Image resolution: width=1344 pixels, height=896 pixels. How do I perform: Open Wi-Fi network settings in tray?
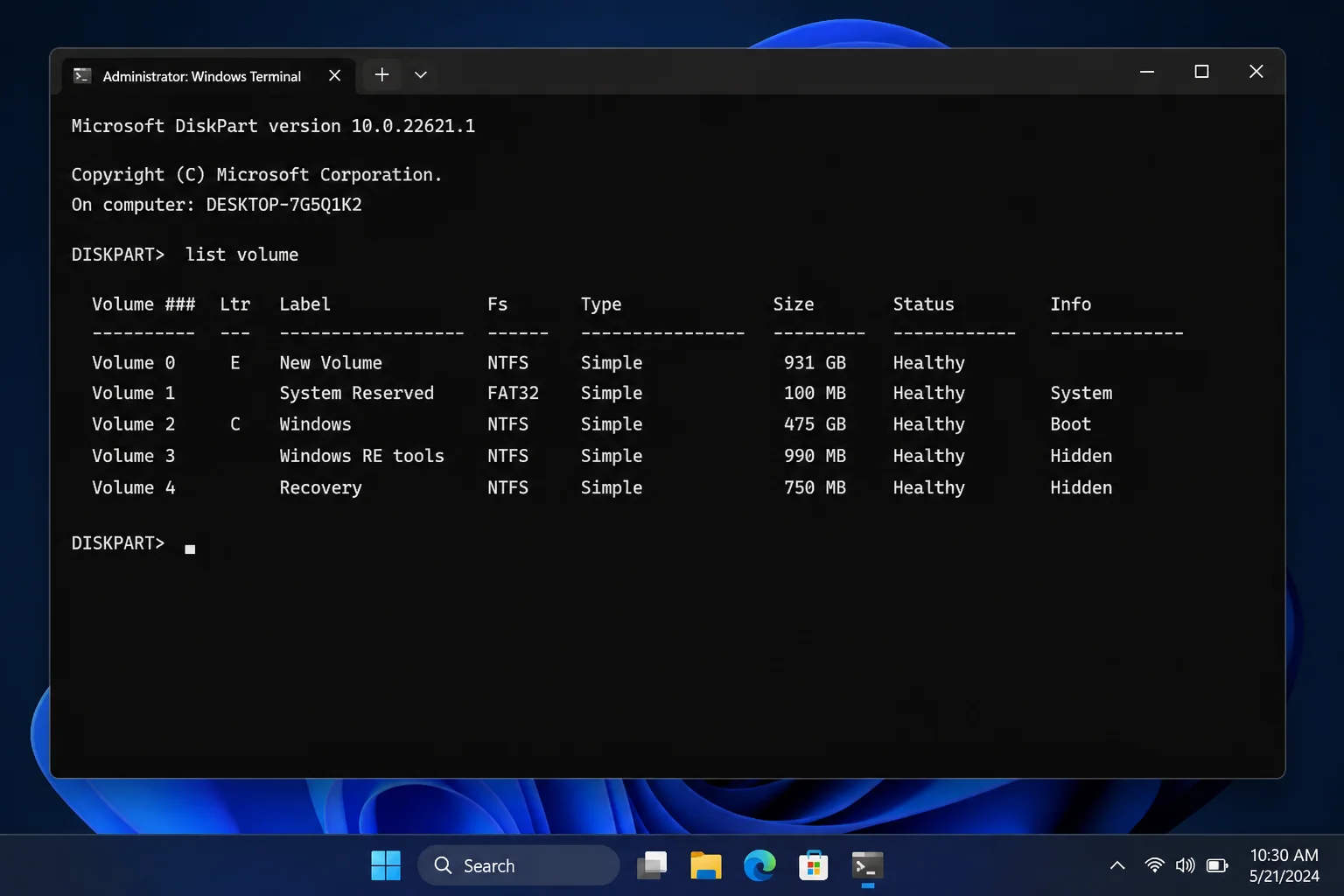coord(1155,865)
